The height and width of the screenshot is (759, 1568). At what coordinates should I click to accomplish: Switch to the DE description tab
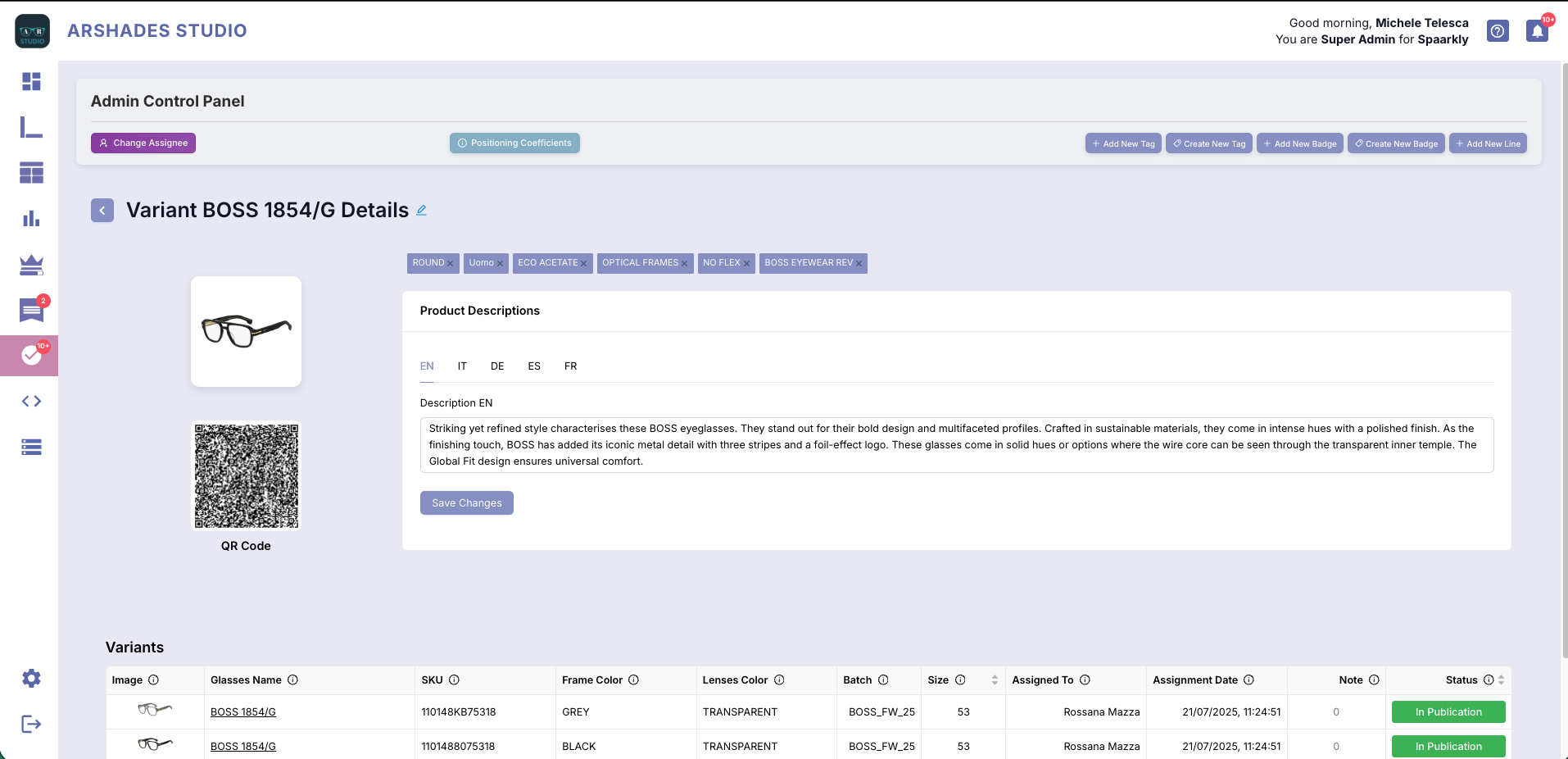[x=497, y=366]
